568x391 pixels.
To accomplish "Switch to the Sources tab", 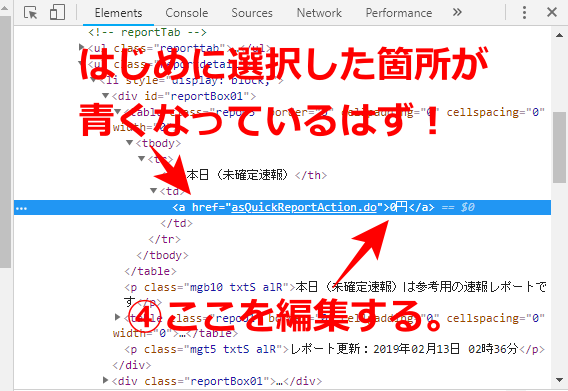I will tap(252, 13).
